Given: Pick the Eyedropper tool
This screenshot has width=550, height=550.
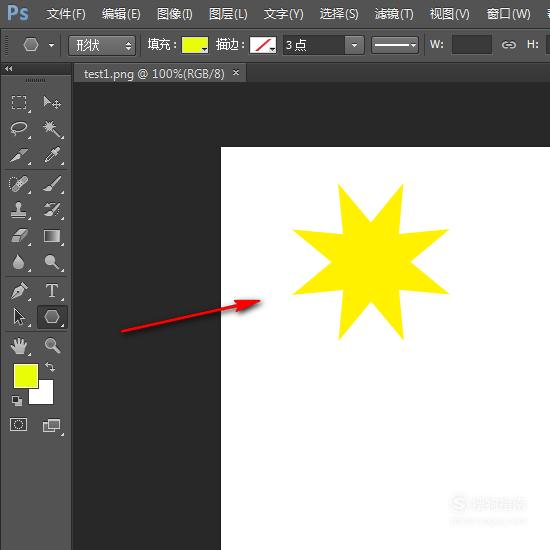Looking at the screenshot, I should click(x=52, y=155).
